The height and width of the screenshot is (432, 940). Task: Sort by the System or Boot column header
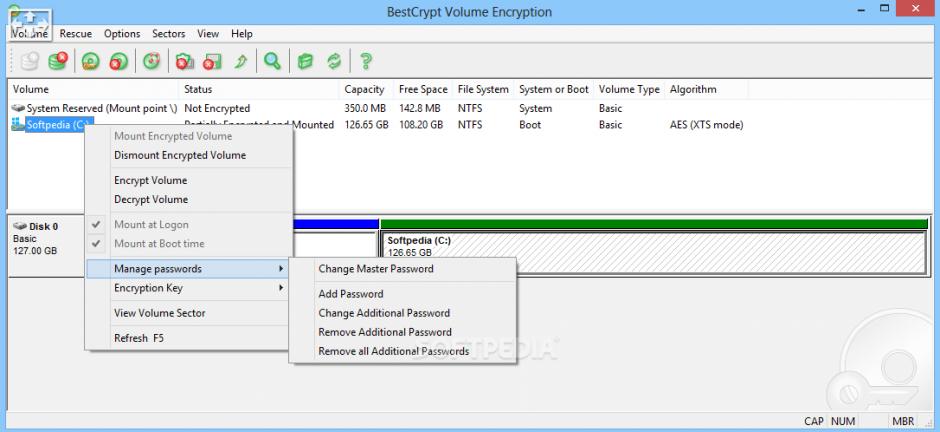554,89
